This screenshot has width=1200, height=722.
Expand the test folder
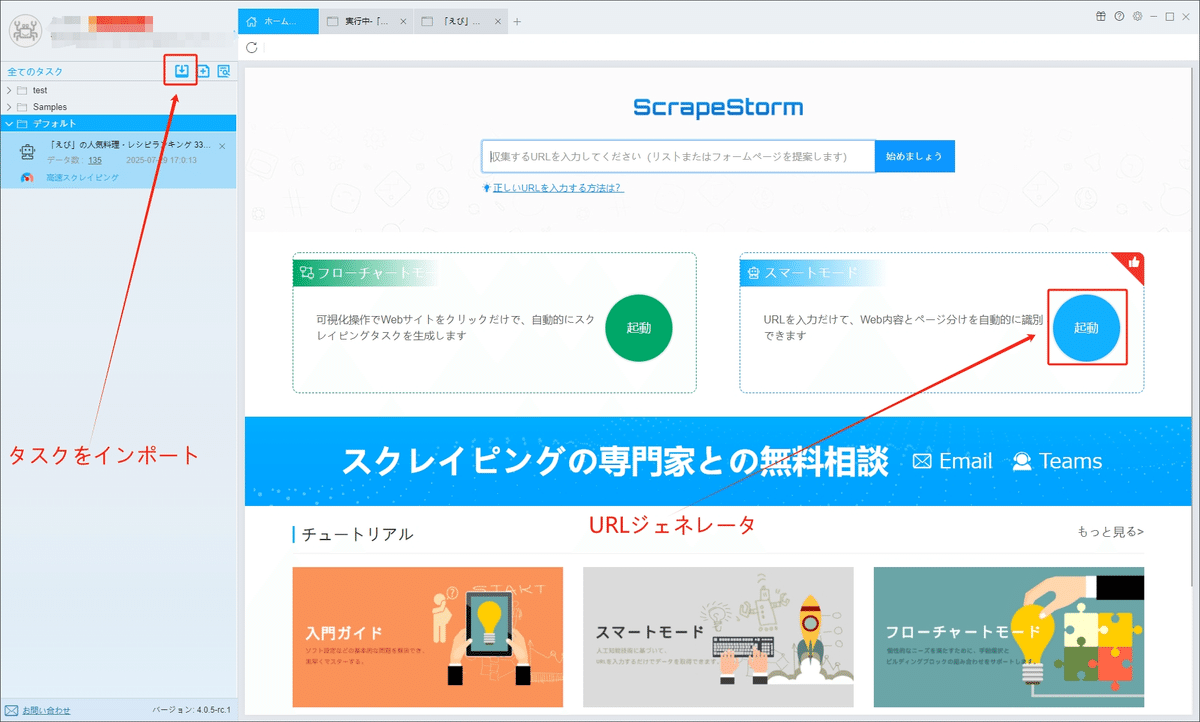tap(9, 90)
